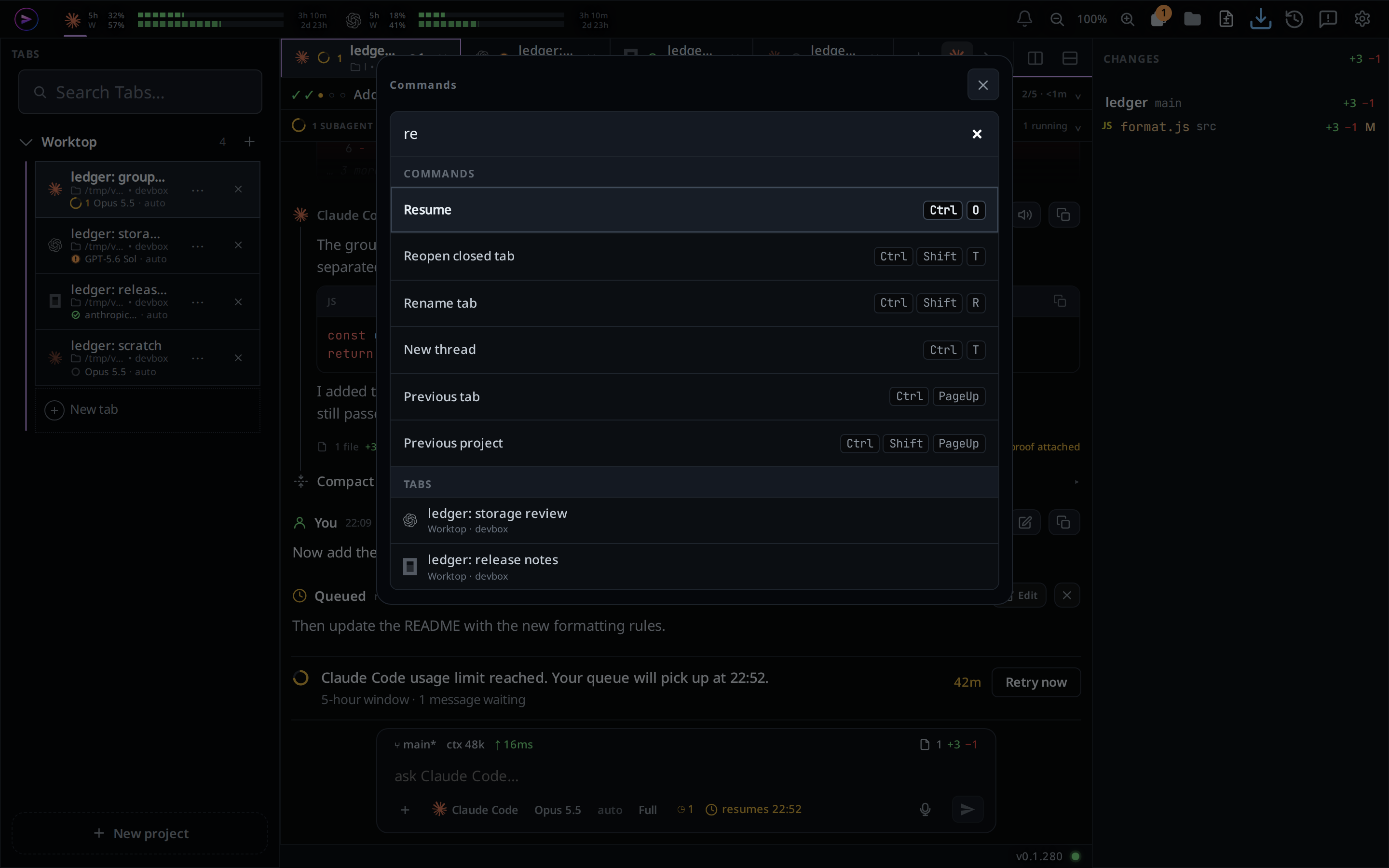Open the auto permission mode selector
Viewport: 1389px width, 868px height.
pos(610,810)
